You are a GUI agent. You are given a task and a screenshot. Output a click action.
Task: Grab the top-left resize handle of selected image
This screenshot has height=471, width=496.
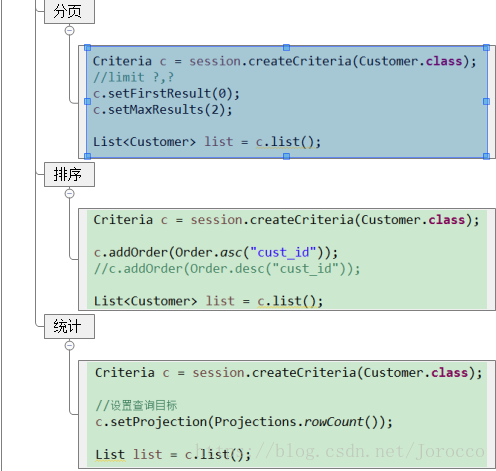point(88,48)
